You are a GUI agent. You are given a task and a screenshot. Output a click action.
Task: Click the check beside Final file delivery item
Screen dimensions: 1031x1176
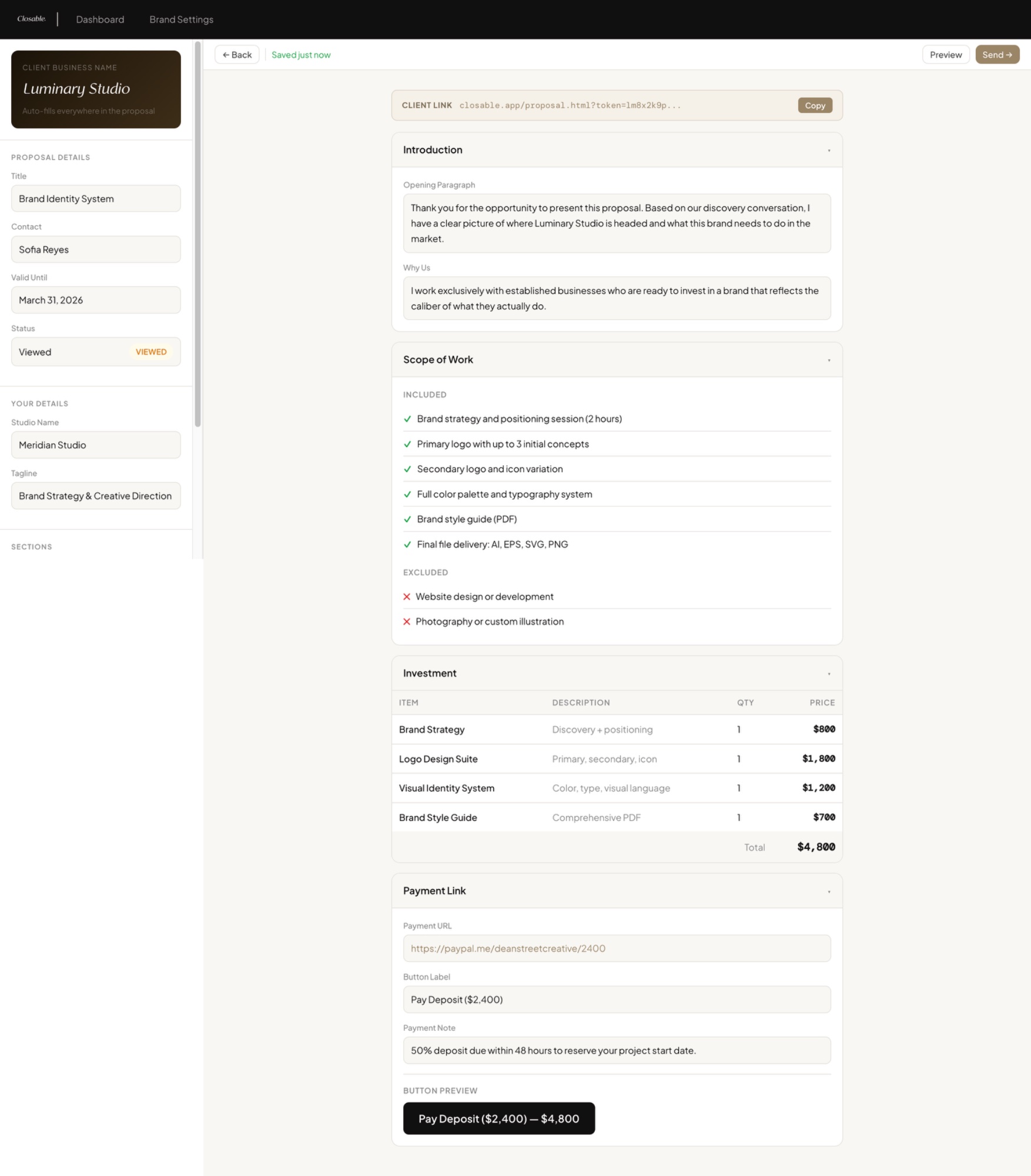click(407, 544)
